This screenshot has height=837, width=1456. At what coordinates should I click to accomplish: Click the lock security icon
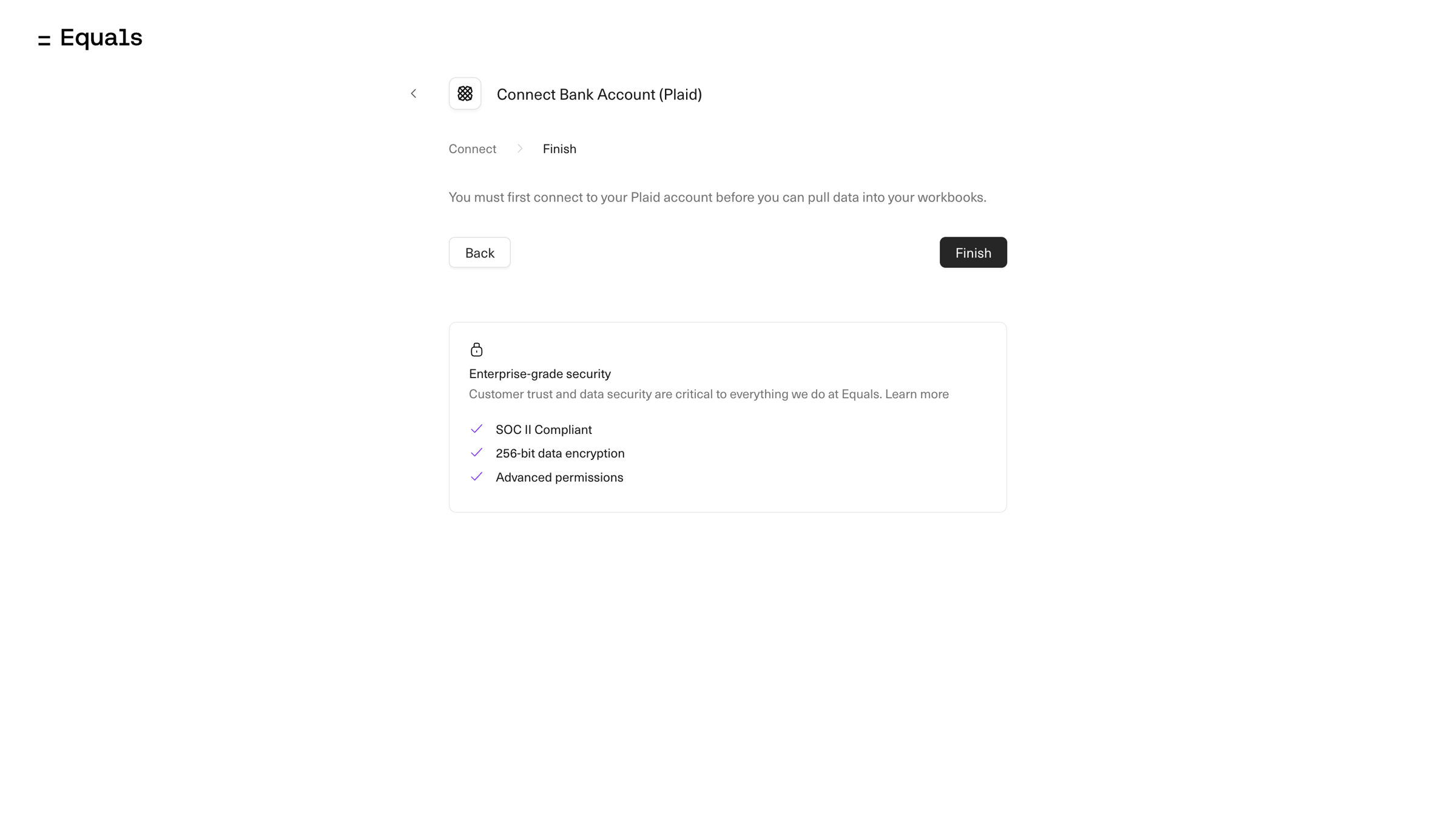point(476,349)
